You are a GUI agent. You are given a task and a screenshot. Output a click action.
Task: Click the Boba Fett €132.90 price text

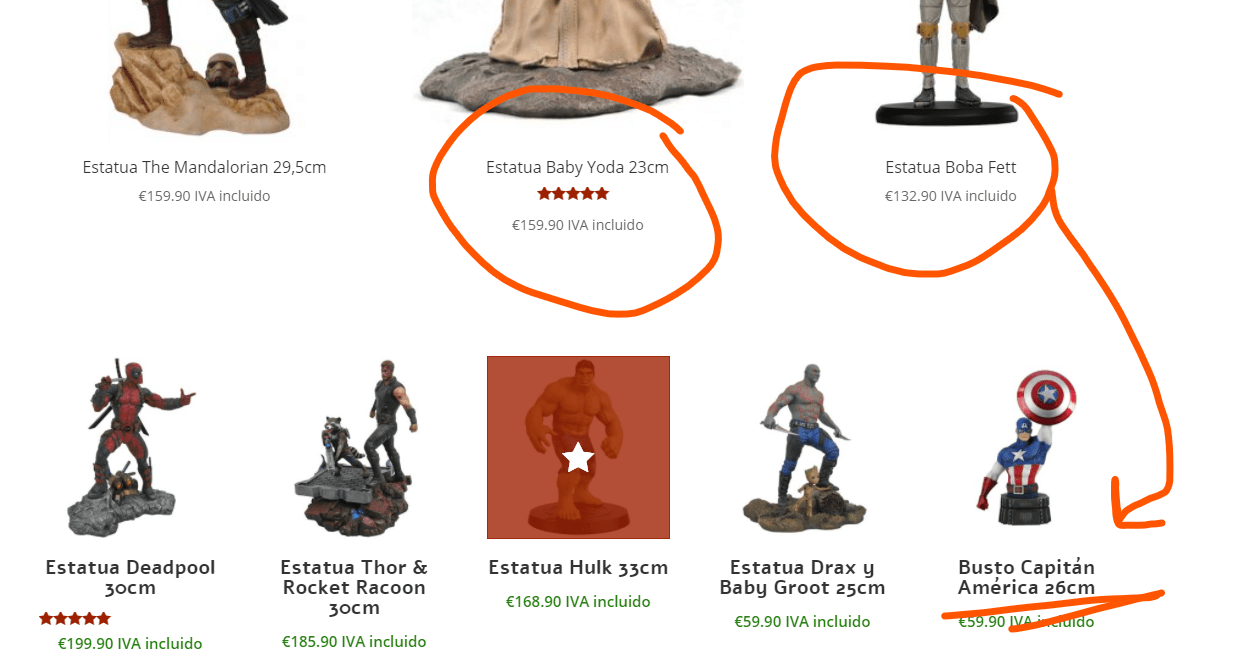(951, 196)
